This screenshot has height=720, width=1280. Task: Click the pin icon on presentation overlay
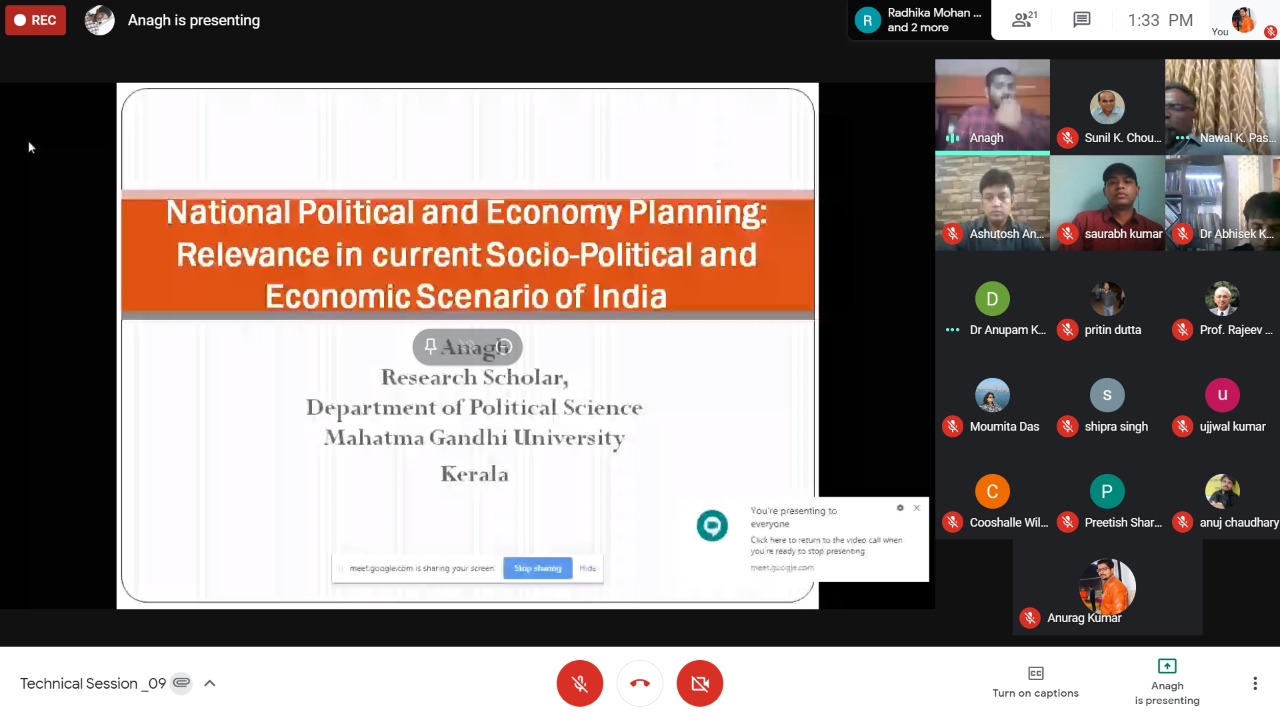430,347
